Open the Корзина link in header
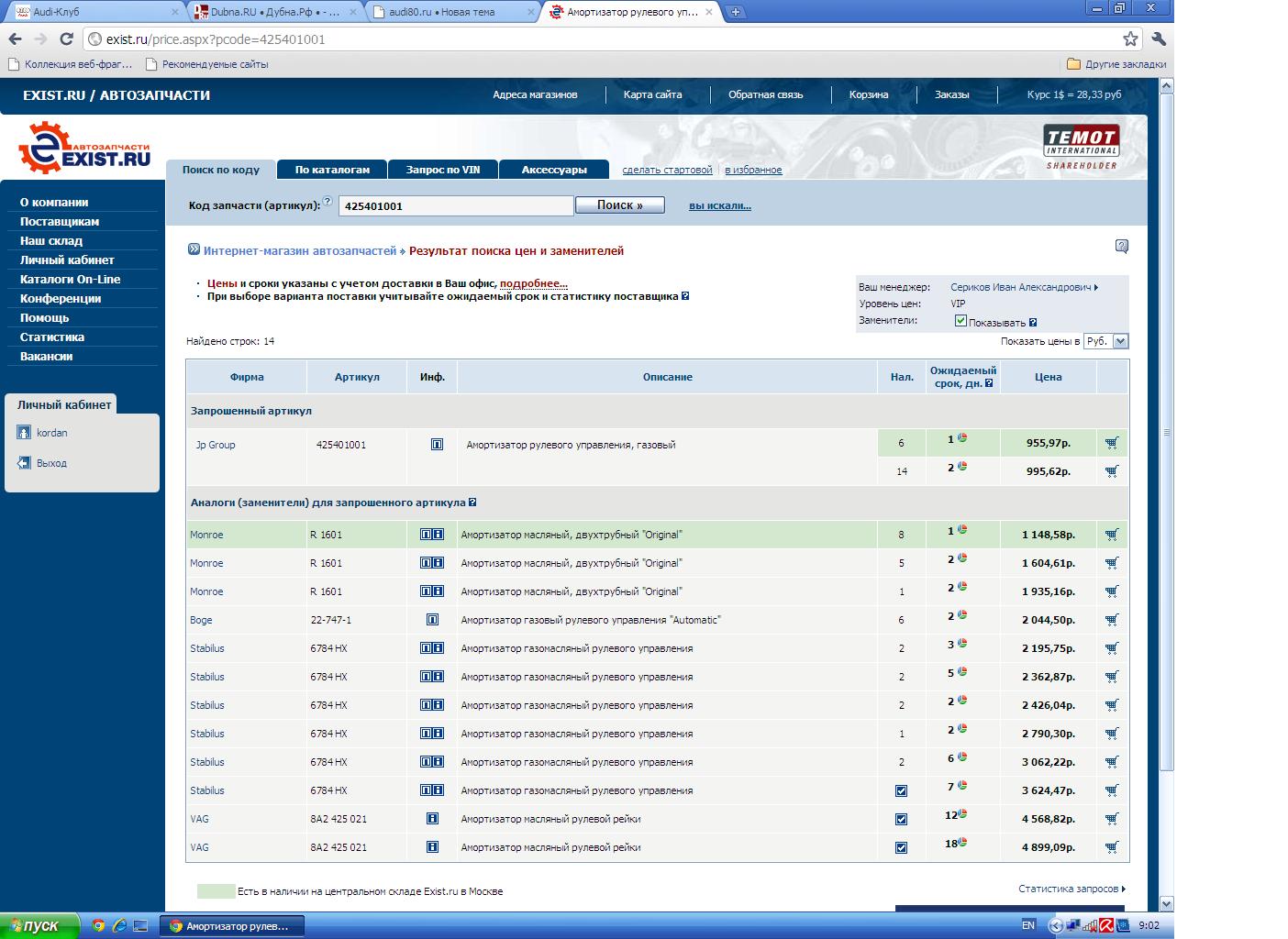 [869, 94]
